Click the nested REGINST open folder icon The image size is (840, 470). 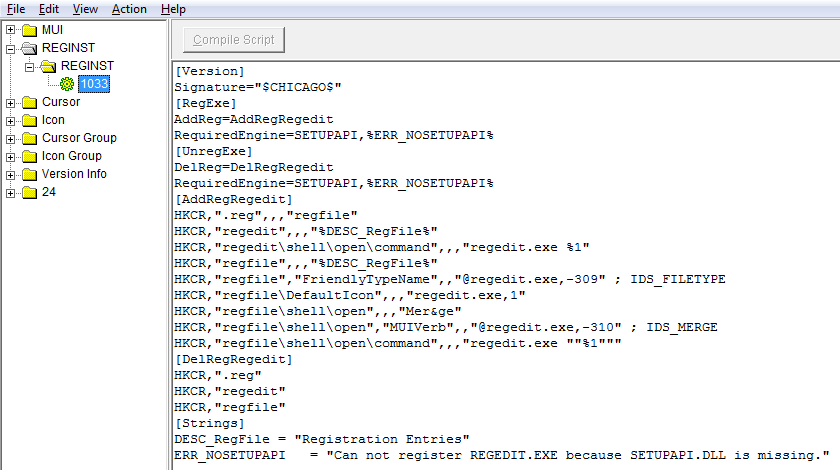coord(48,66)
